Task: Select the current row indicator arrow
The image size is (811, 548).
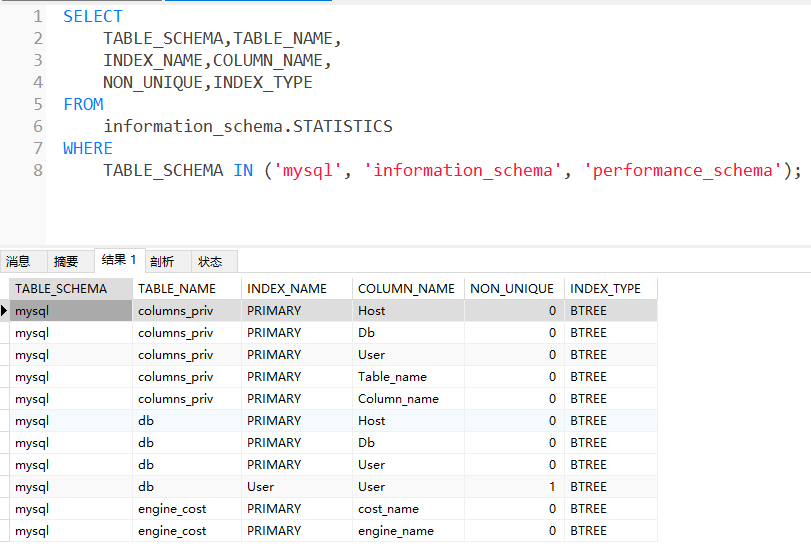Action: (4, 311)
